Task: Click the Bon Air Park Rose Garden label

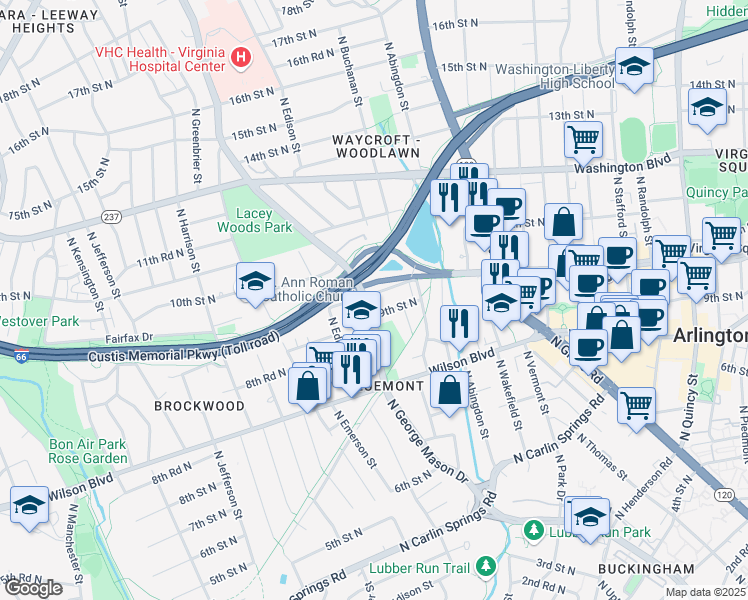Action: click(x=88, y=451)
